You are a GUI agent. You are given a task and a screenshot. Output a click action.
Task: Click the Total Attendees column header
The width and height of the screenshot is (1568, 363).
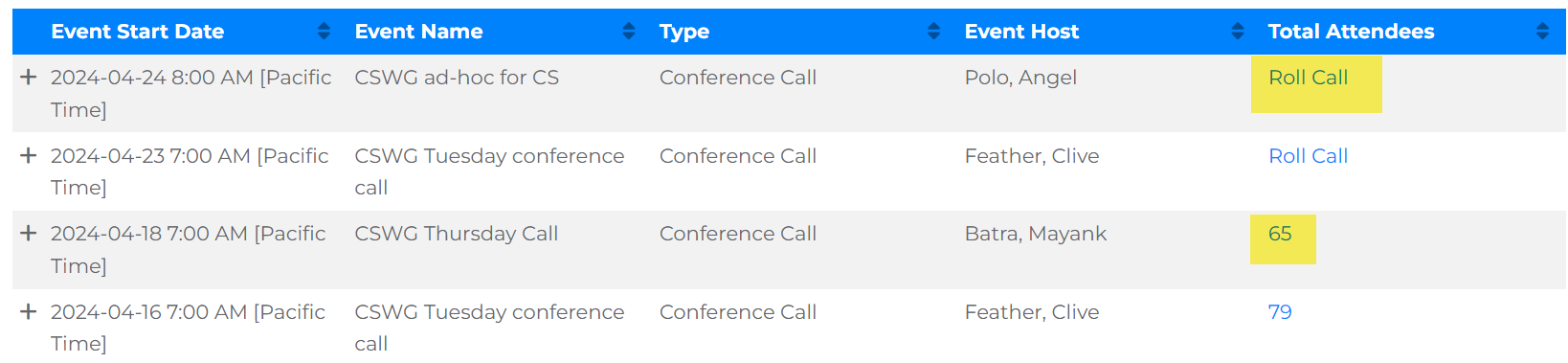click(1351, 32)
